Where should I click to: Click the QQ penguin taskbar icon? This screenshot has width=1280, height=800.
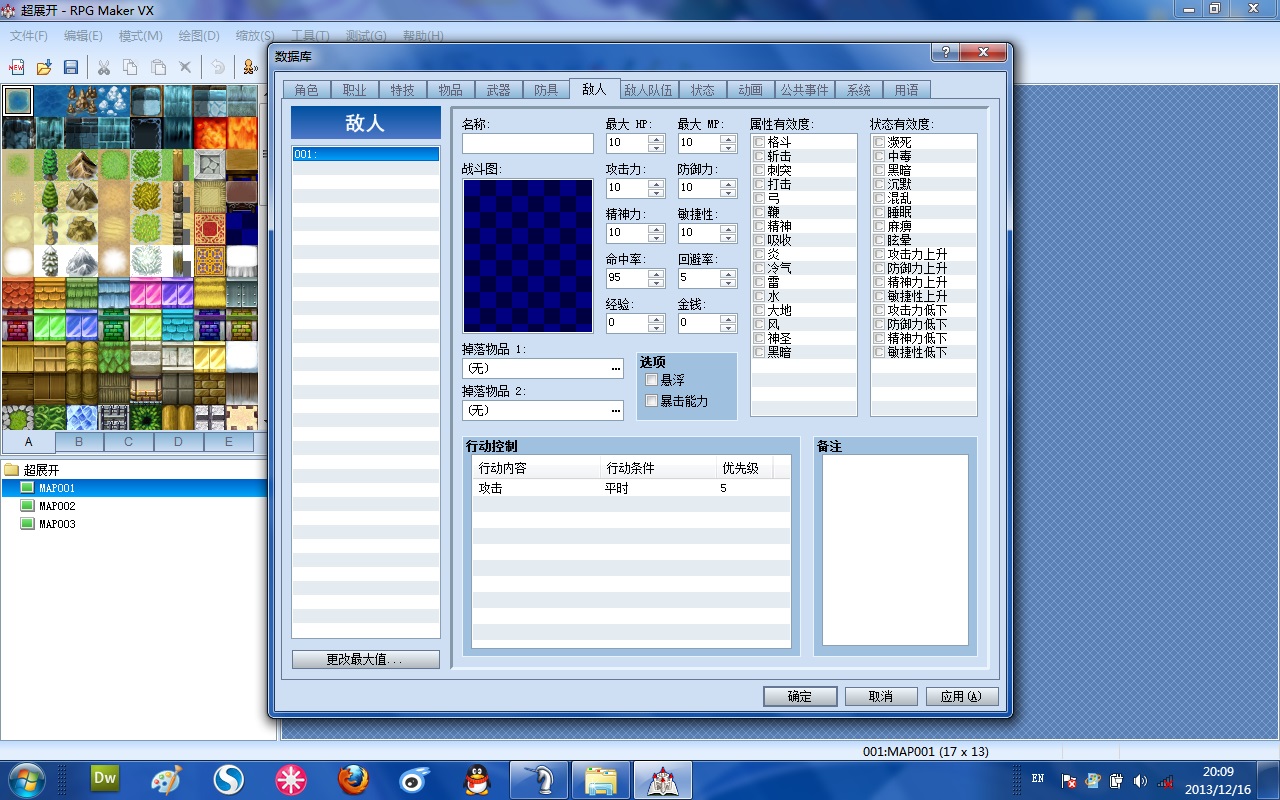tap(478, 779)
